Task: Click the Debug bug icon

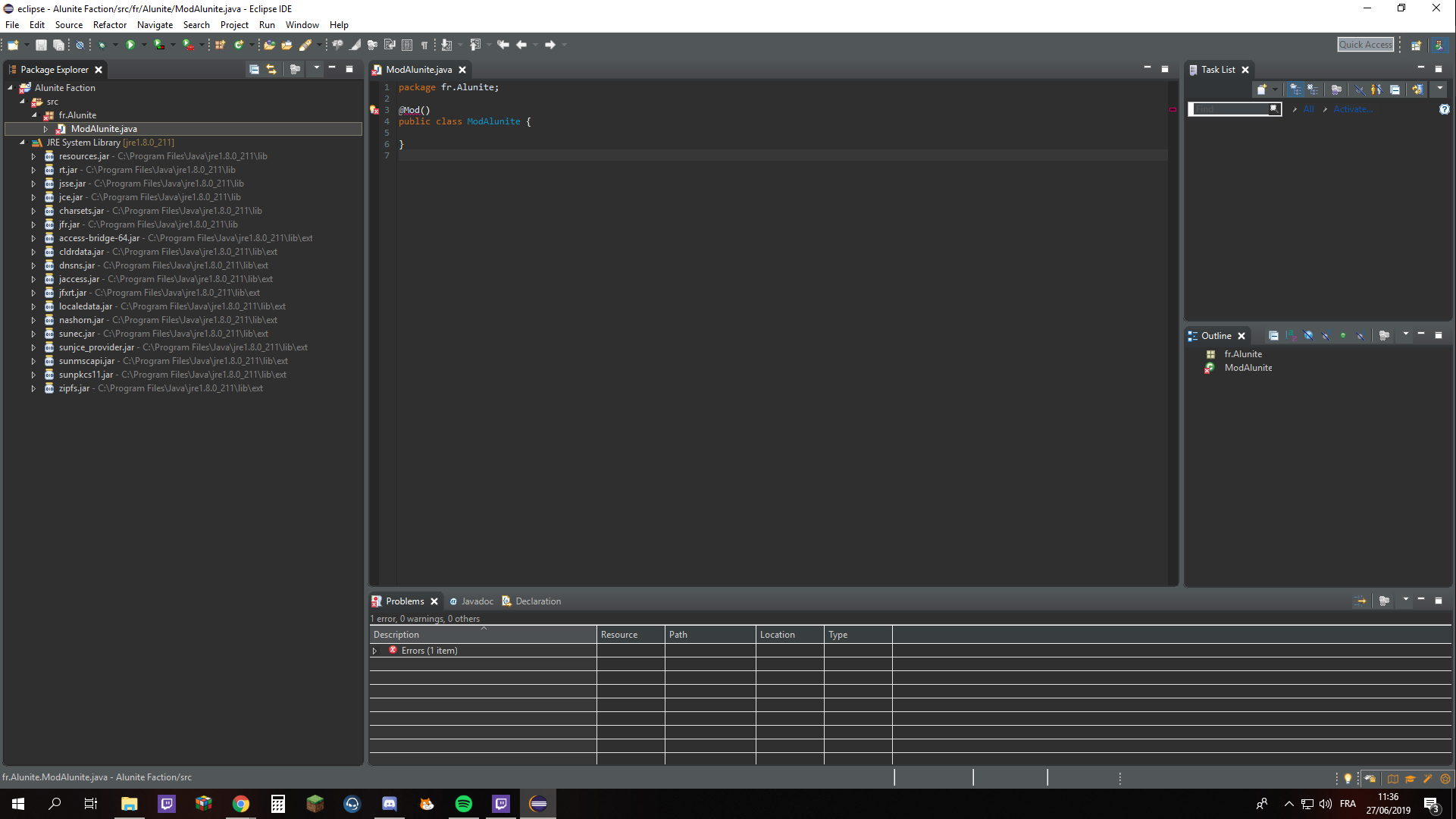Action: 102,45
